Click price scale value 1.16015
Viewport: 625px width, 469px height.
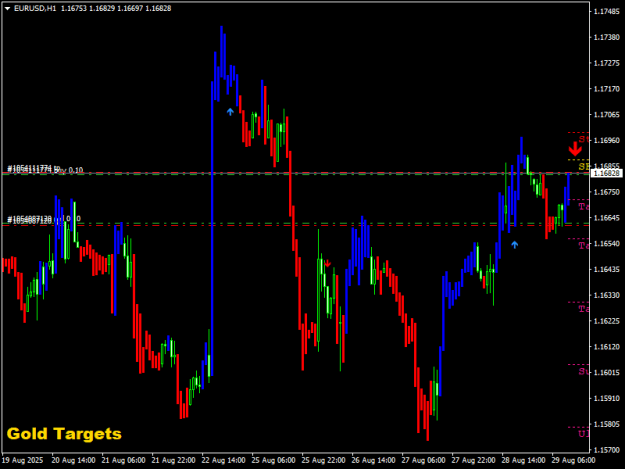(607, 373)
